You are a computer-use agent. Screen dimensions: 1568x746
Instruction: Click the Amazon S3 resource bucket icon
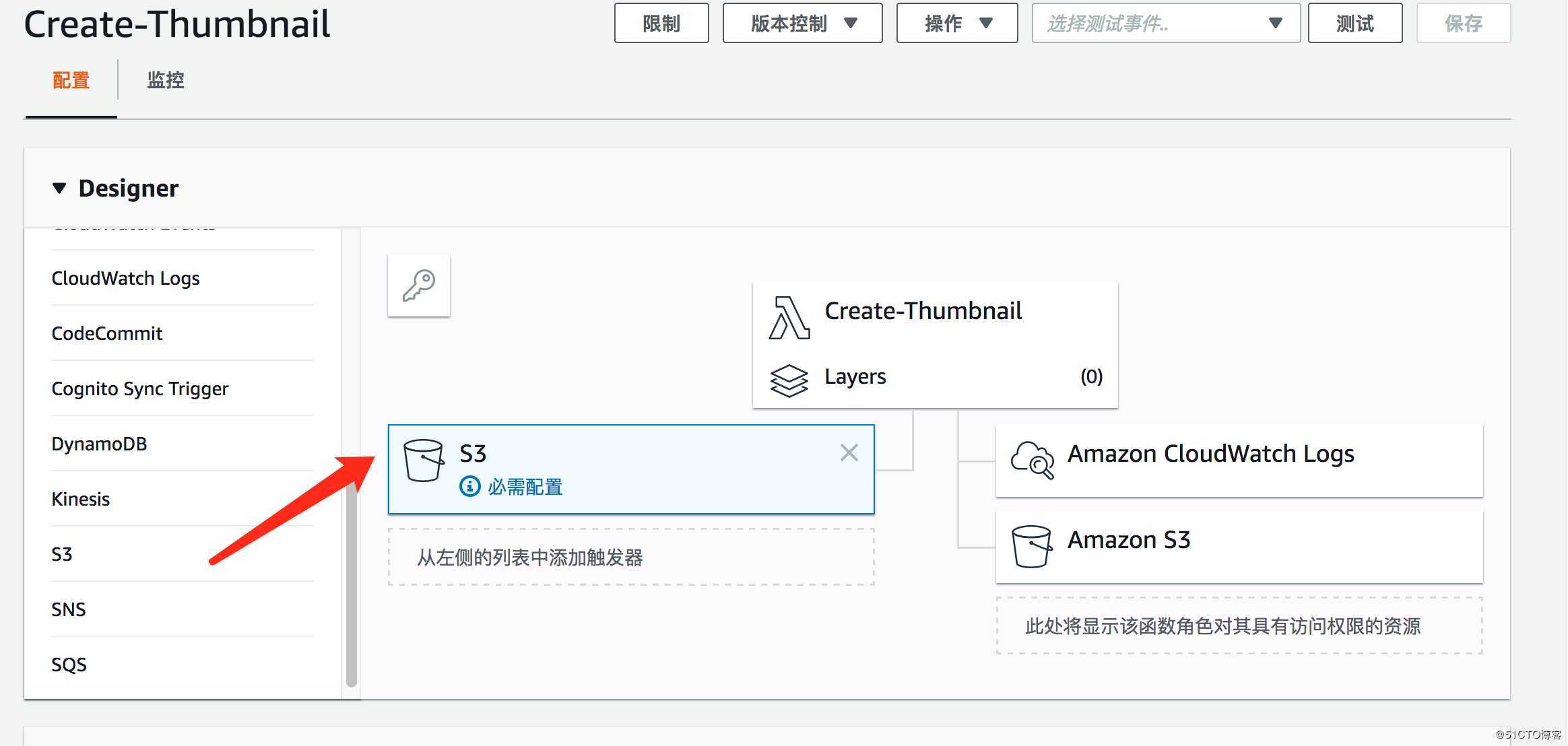click(x=1031, y=546)
